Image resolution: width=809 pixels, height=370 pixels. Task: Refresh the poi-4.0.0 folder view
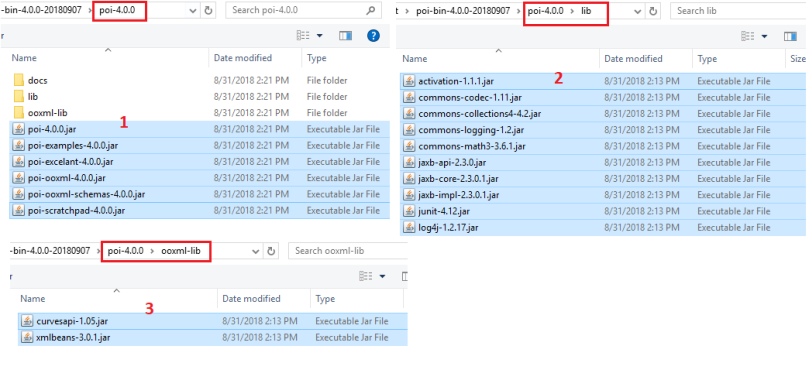[x=208, y=10]
